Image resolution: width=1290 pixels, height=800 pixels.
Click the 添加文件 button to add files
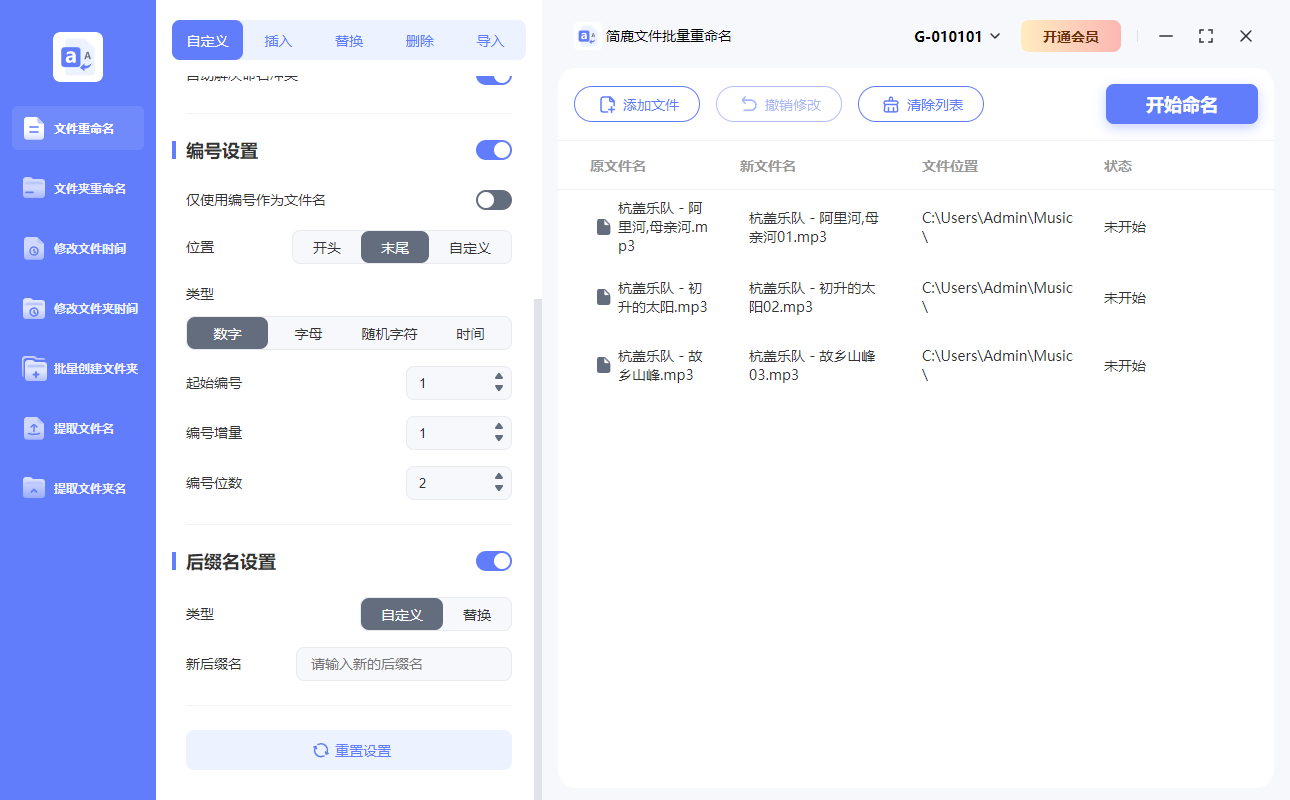tap(637, 103)
